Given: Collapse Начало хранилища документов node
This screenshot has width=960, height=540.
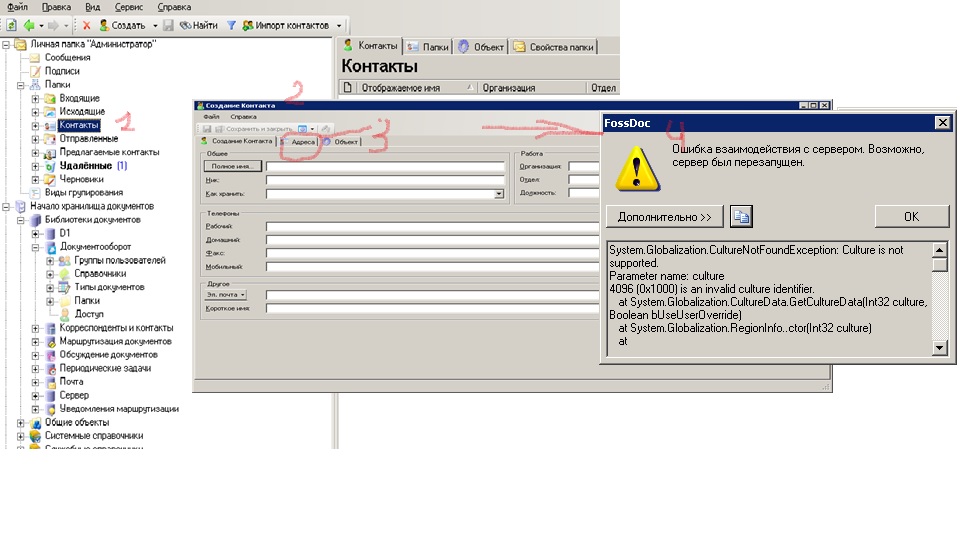Looking at the screenshot, I should point(6,207).
